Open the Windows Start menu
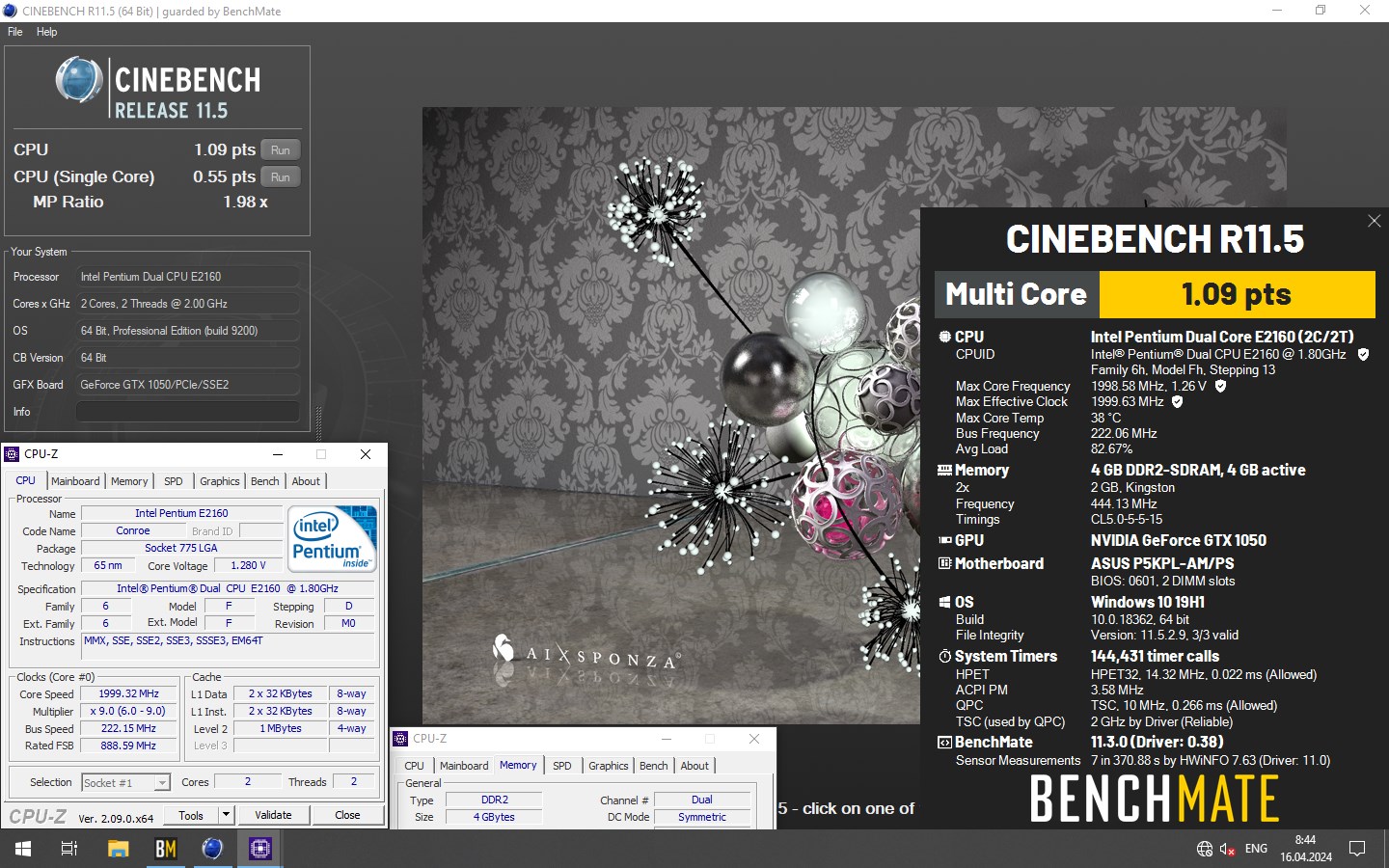The height and width of the screenshot is (868, 1389). click(23, 849)
